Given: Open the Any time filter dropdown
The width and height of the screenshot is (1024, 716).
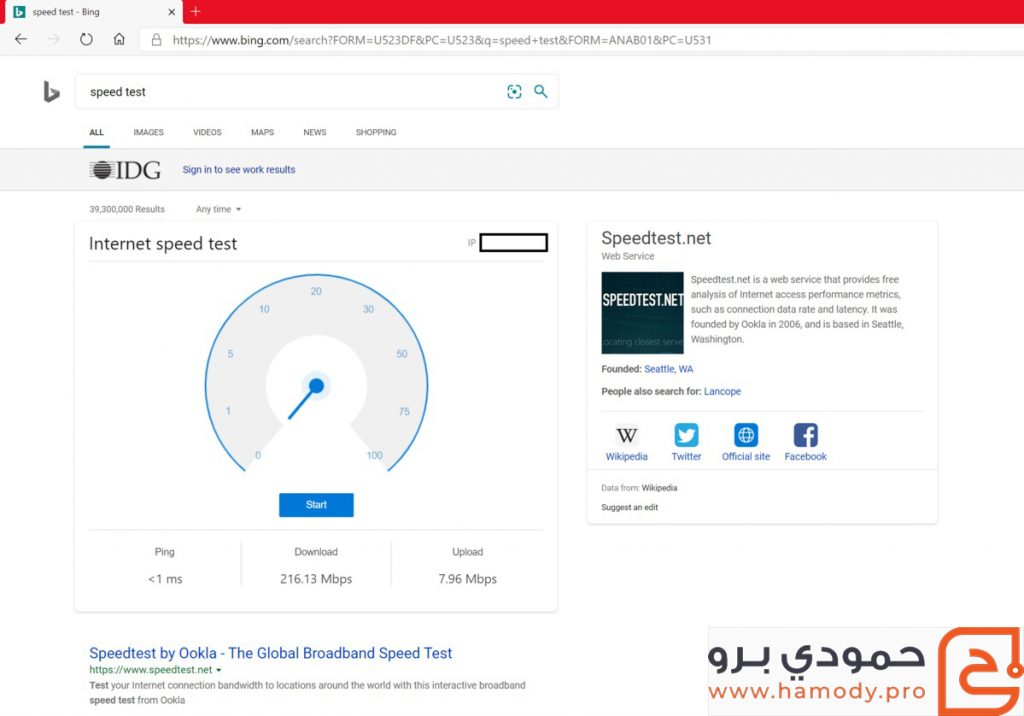Looking at the screenshot, I should tap(219, 209).
